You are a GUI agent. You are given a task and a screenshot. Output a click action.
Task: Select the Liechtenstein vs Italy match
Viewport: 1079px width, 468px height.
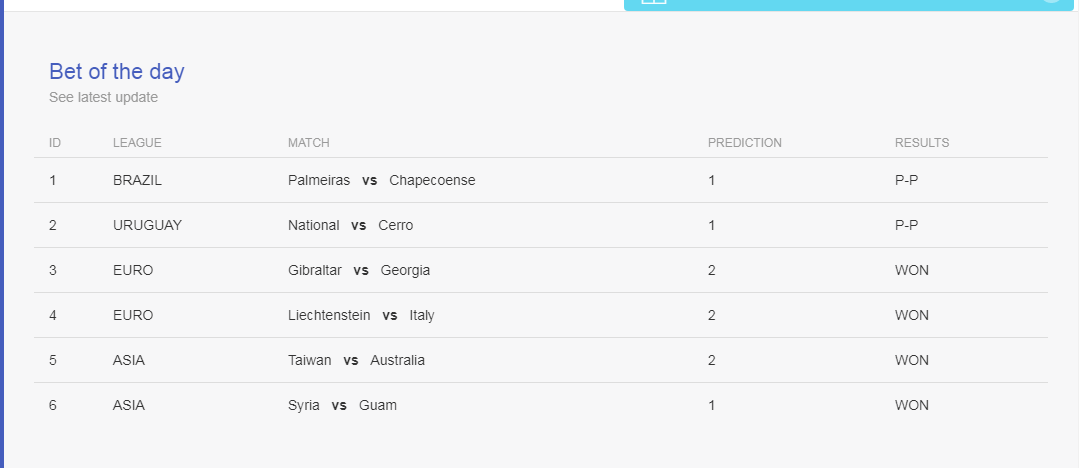coord(361,315)
